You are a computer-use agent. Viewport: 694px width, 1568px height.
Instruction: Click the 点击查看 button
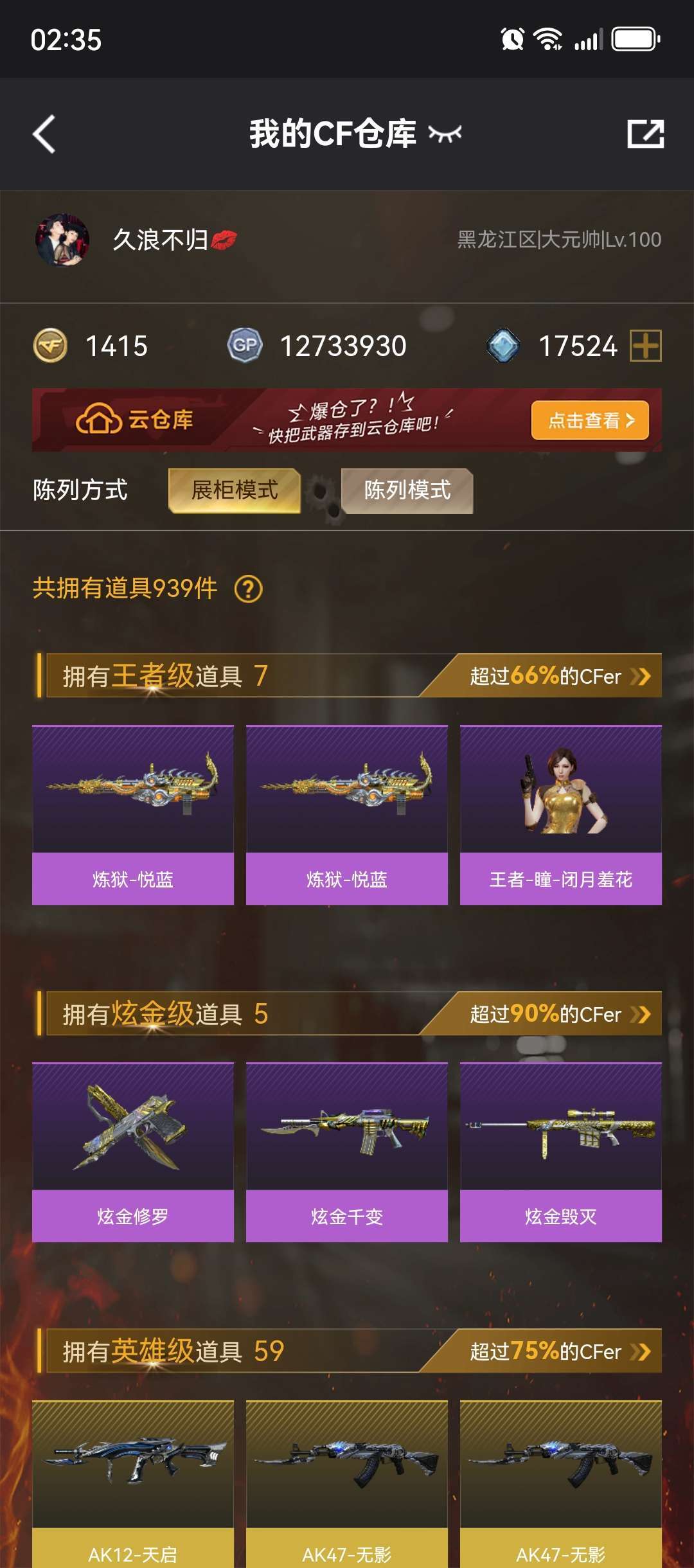590,420
